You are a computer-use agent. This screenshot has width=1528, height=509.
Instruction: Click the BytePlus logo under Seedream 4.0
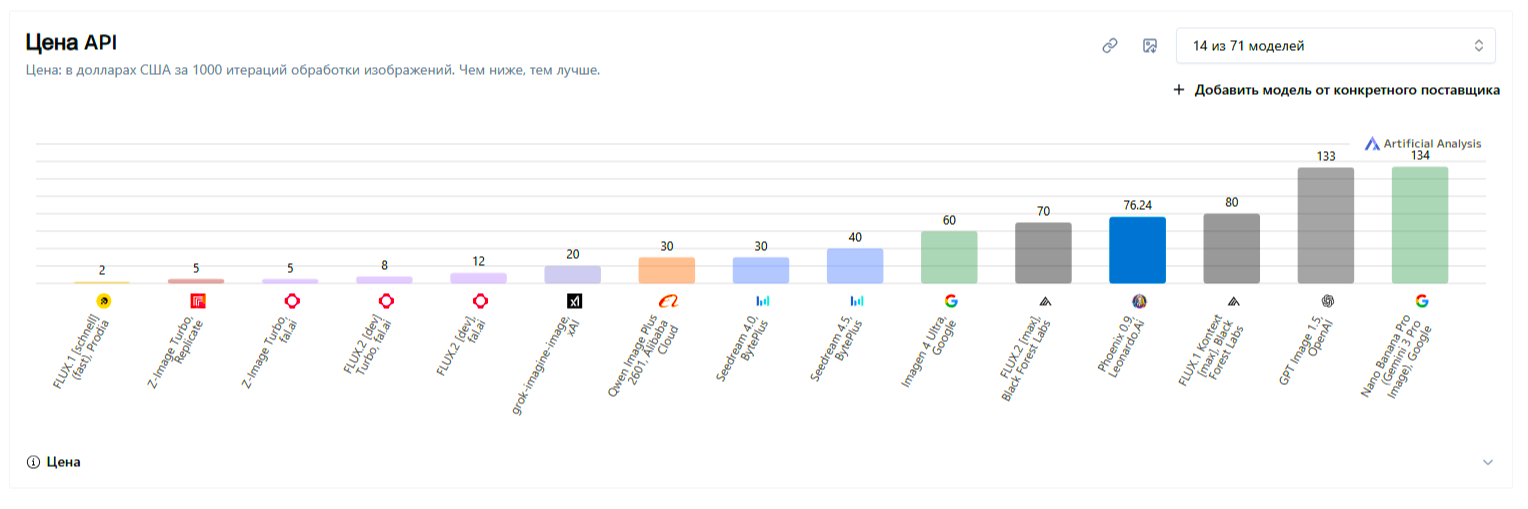[x=762, y=300]
